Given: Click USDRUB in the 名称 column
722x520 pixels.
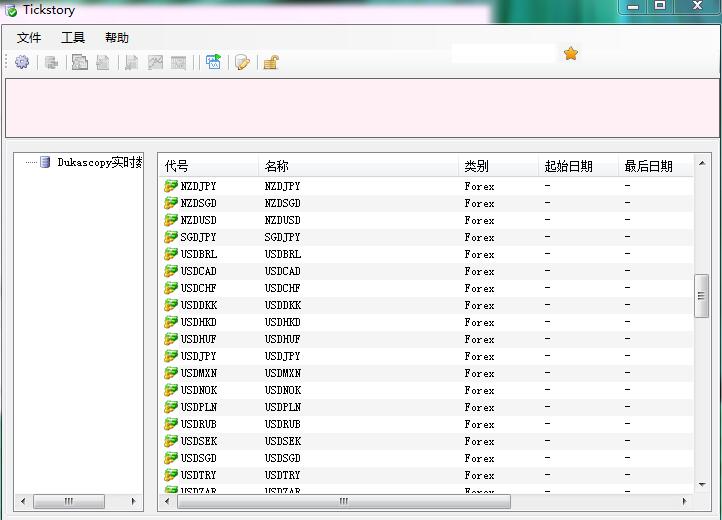Looking at the screenshot, I should coord(282,424).
